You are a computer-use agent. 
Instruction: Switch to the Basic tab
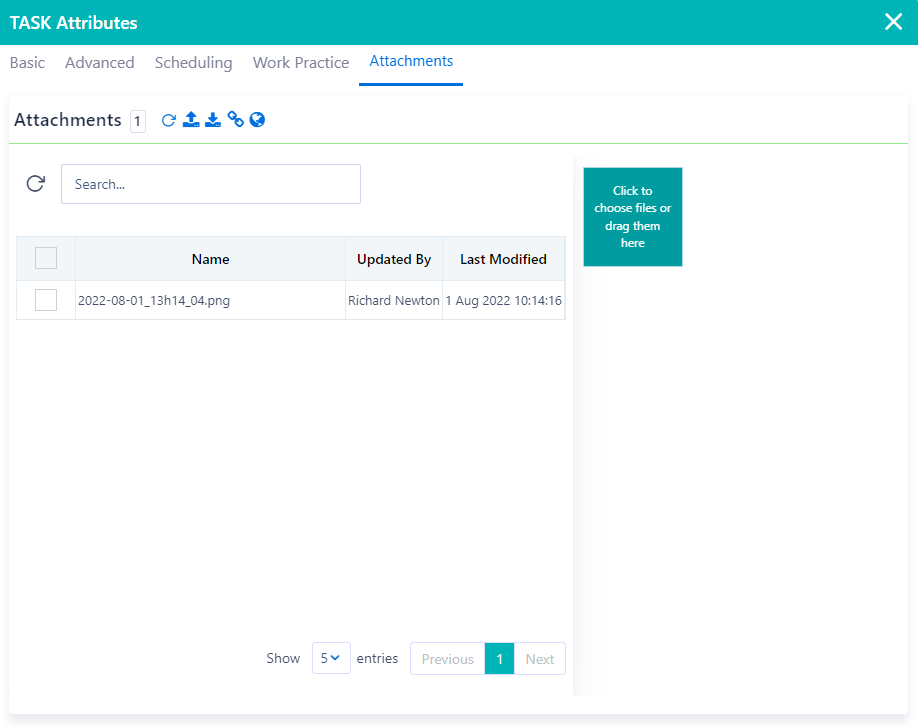point(26,62)
